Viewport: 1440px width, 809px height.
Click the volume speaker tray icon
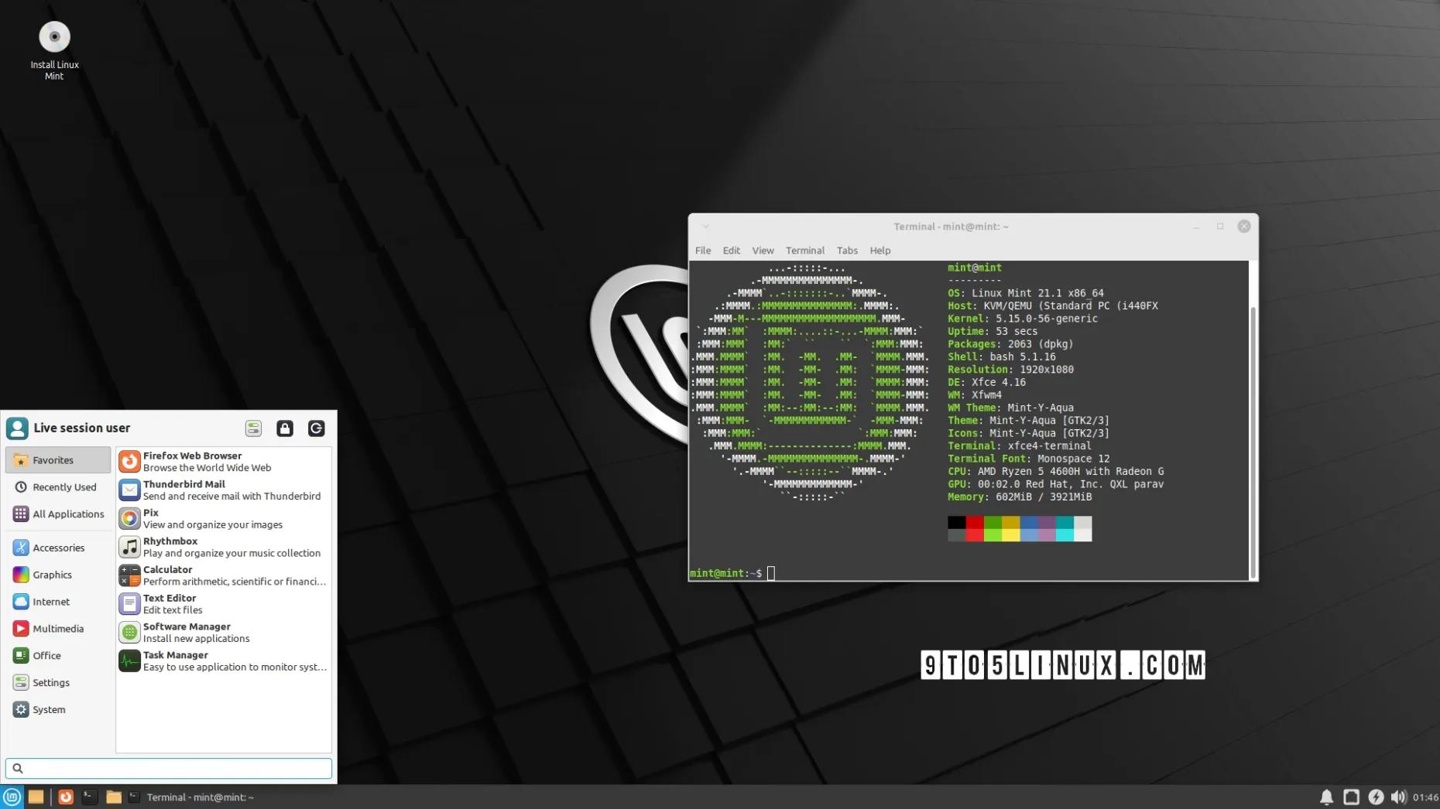[1398, 797]
